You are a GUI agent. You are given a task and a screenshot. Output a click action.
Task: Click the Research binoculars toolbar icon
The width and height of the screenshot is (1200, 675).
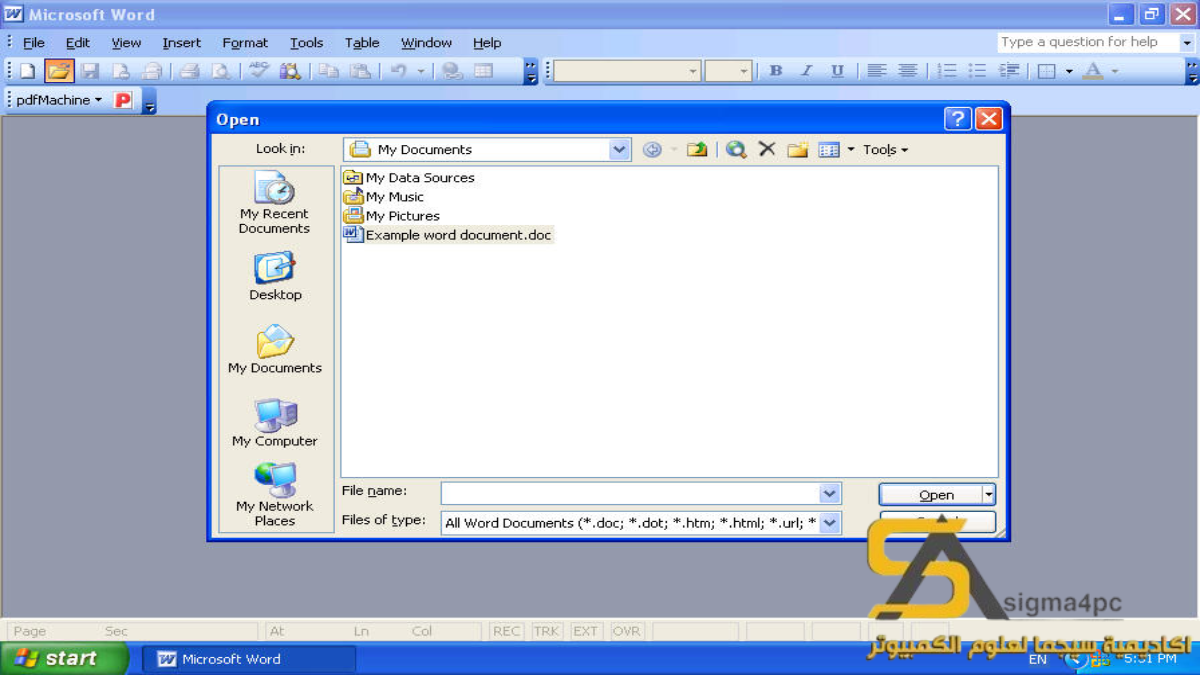click(x=290, y=71)
